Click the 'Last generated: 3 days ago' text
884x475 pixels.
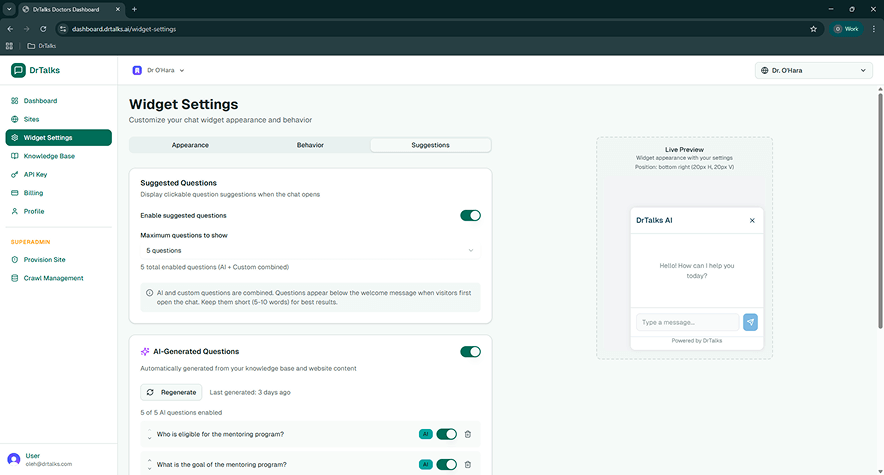250,393
